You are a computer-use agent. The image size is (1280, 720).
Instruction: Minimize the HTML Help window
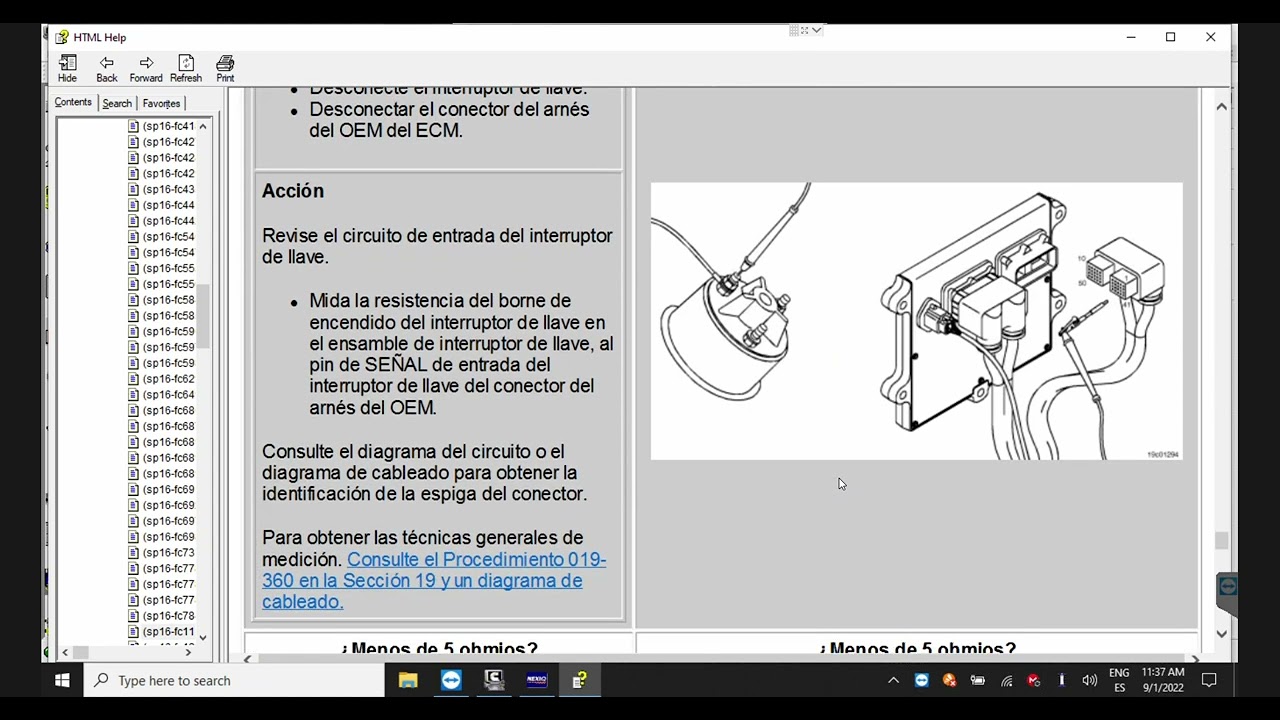tap(1131, 37)
